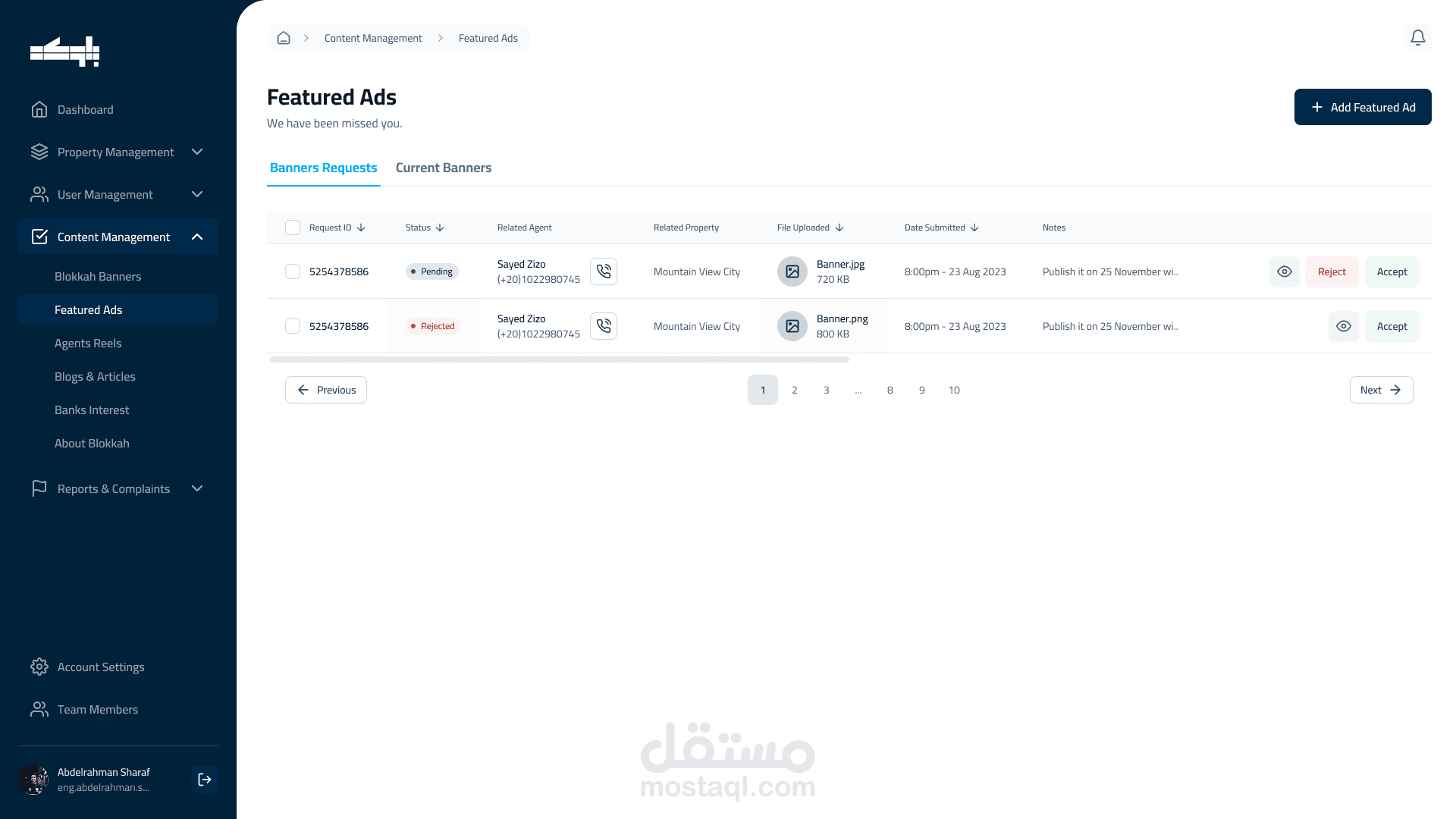Screen dimensions: 1456x819
Task: Click the home breadcrumb icon
Action: click(x=284, y=38)
